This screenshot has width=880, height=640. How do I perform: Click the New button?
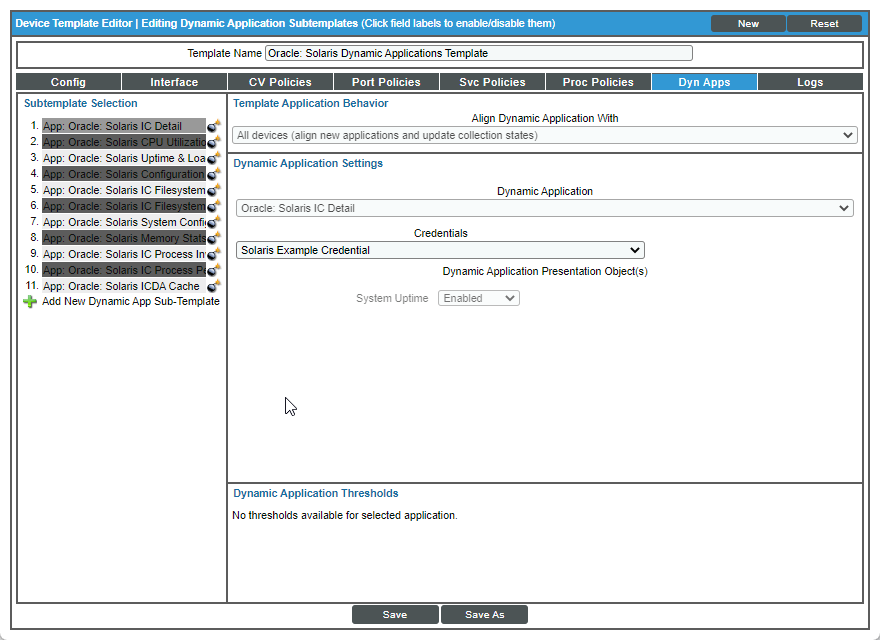[x=748, y=24]
